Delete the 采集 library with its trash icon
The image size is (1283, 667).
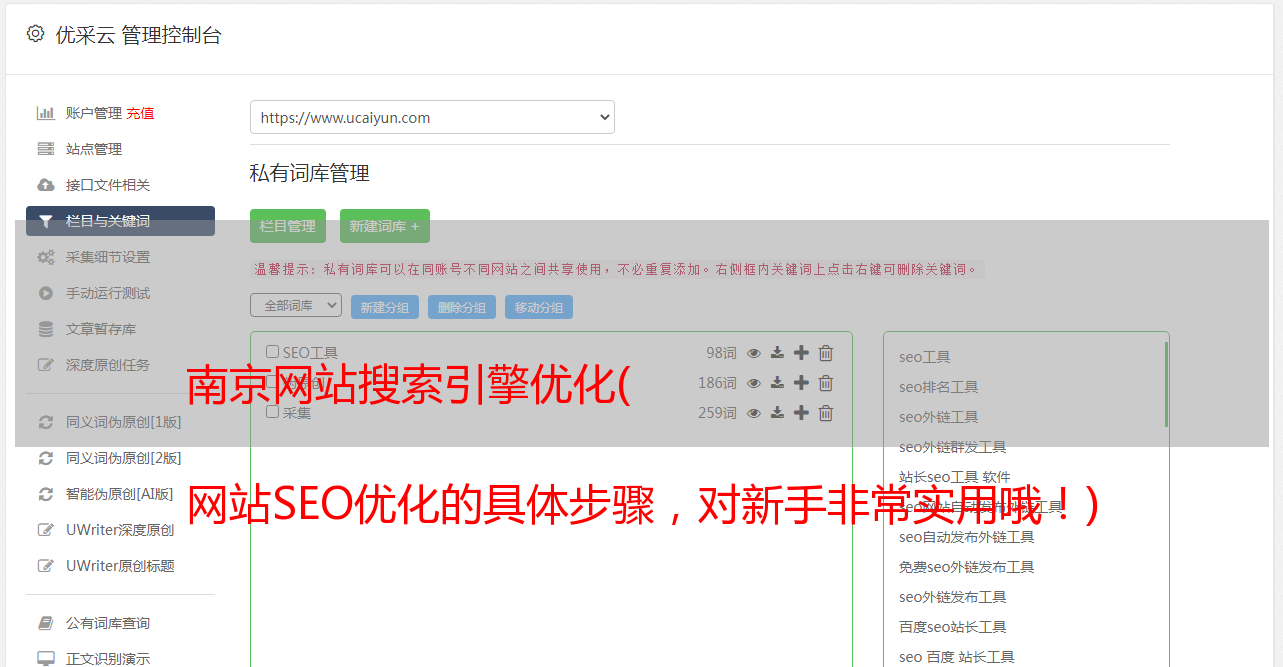pos(826,413)
